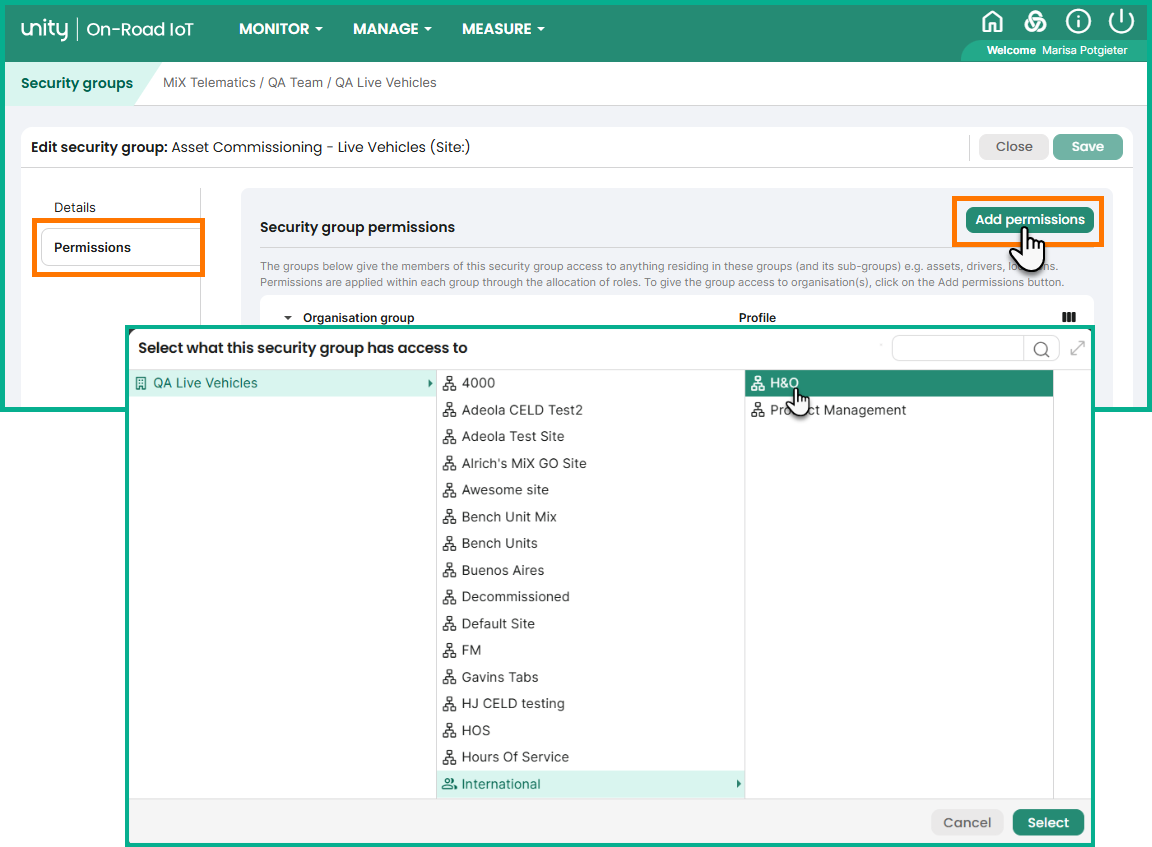Click the expand dialog arrow icon
Viewport: 1152px width, 847px height.
point(1077,348)
